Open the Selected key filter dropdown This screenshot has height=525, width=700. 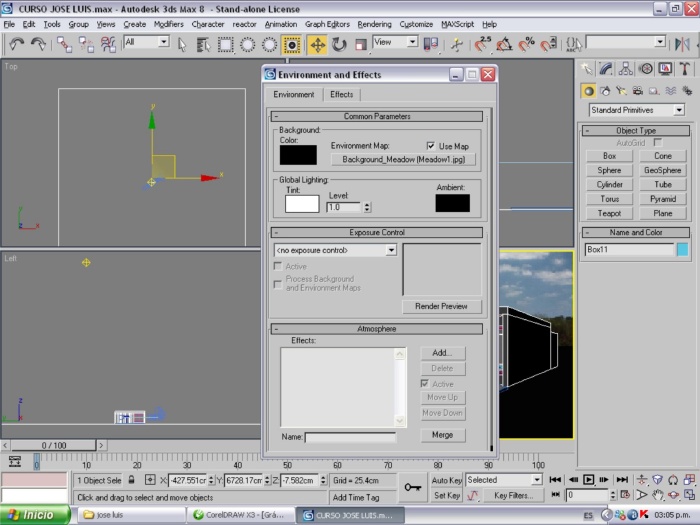coord(537,480)
